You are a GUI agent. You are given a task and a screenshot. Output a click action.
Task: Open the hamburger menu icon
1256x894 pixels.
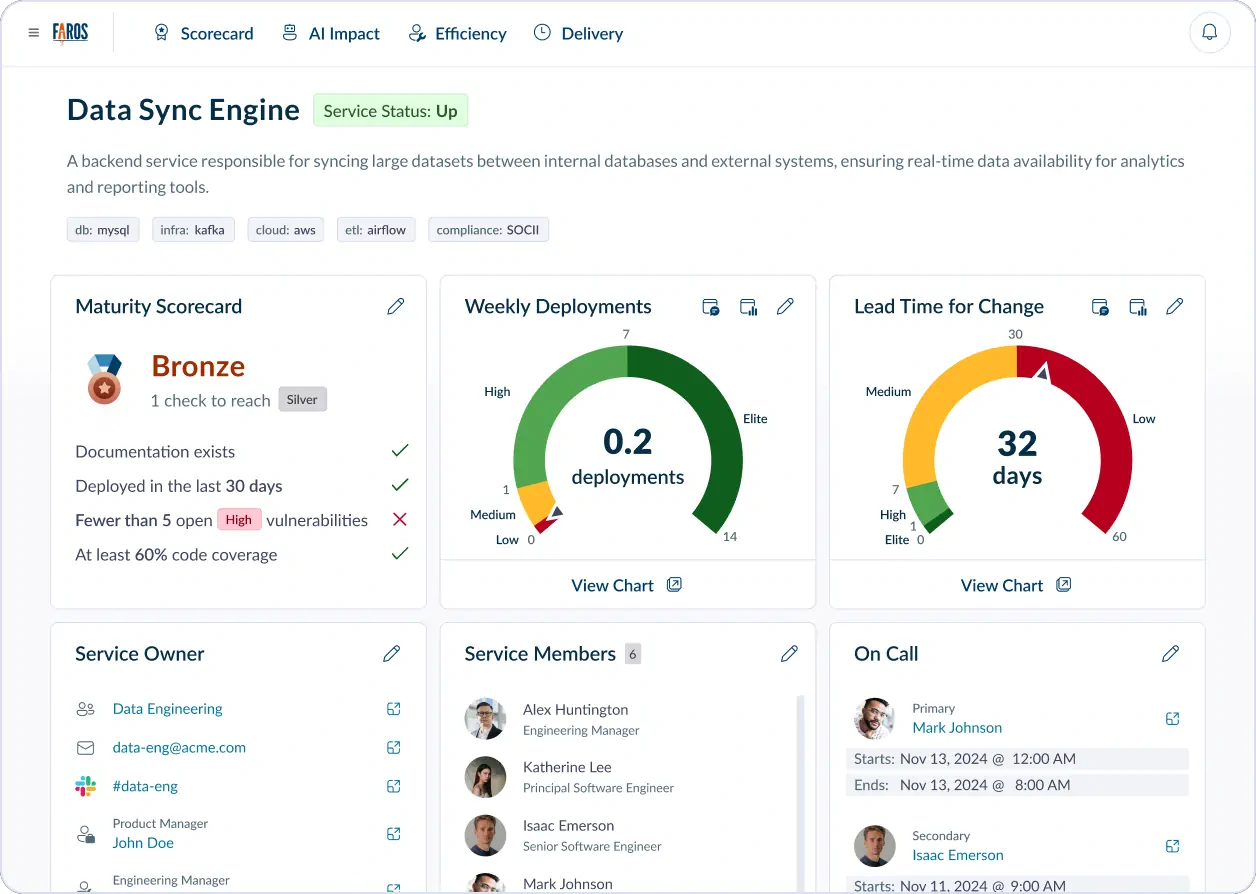tap(34, 33)
